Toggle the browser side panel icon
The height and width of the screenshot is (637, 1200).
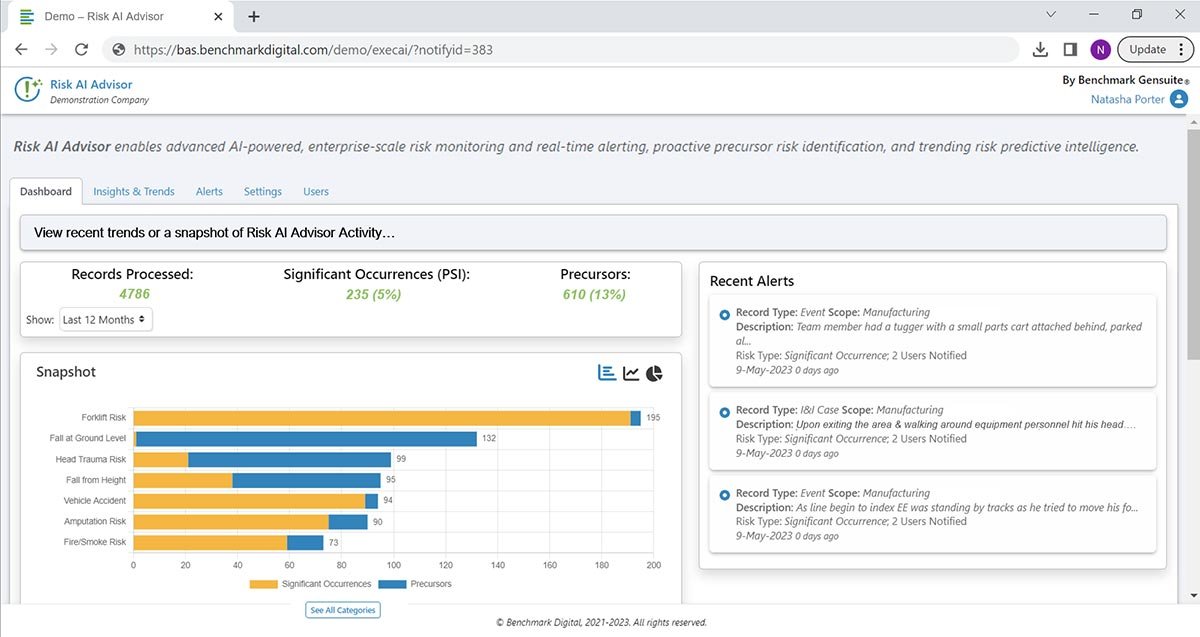1070,49
